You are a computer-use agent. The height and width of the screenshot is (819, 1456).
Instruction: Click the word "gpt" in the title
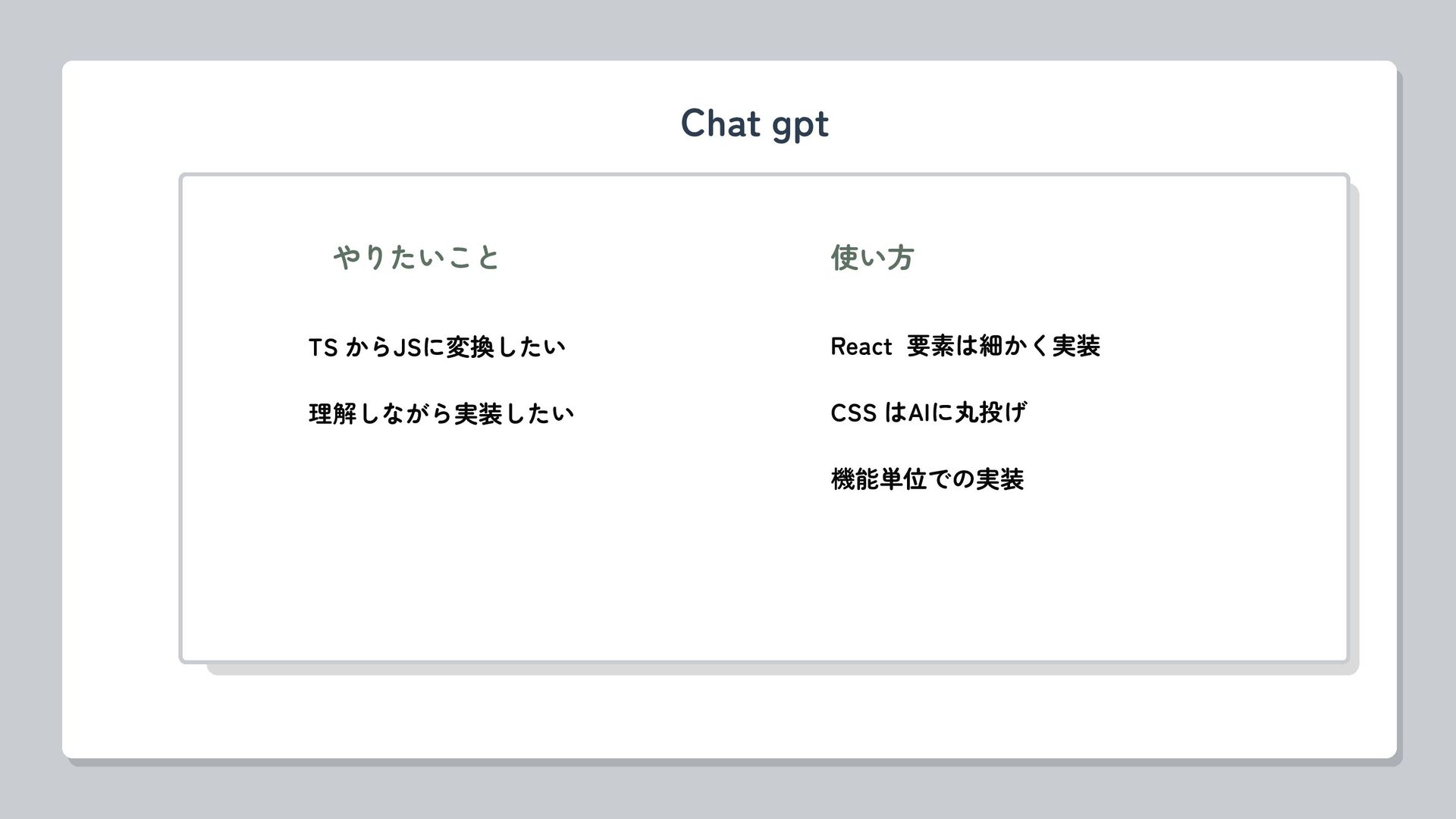pyautogui.click(x=801, y=127)
